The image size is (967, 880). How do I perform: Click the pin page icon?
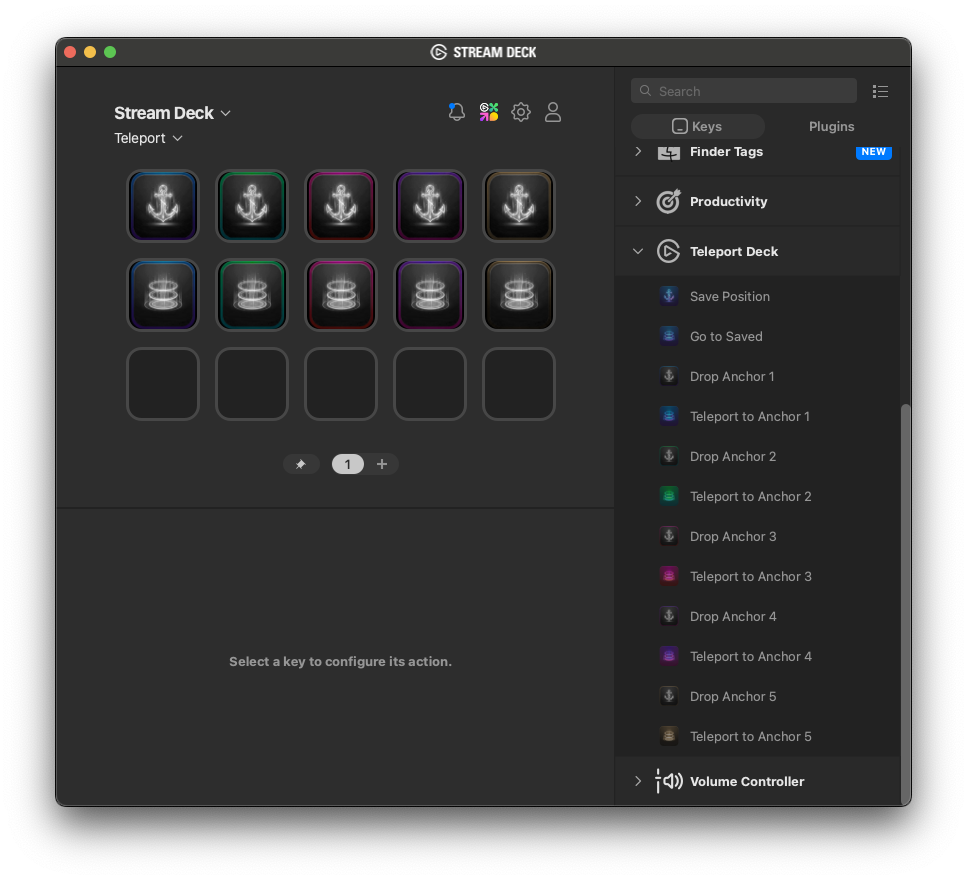tap(301, 464)
